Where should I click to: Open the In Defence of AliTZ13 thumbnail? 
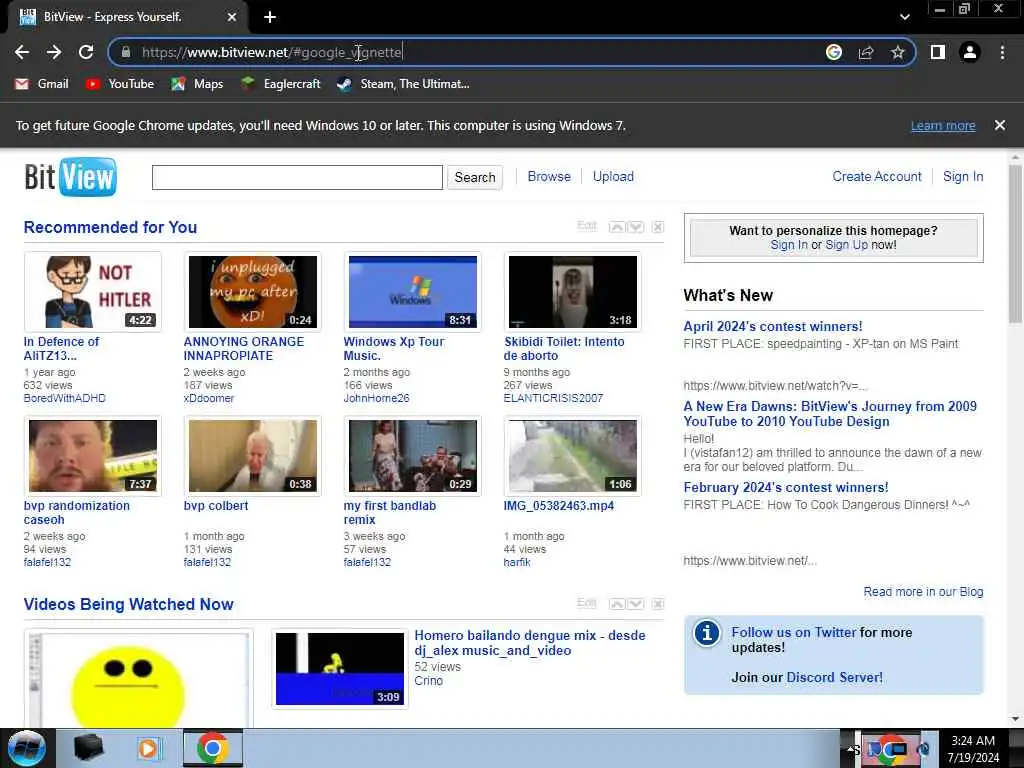(93, 292)
